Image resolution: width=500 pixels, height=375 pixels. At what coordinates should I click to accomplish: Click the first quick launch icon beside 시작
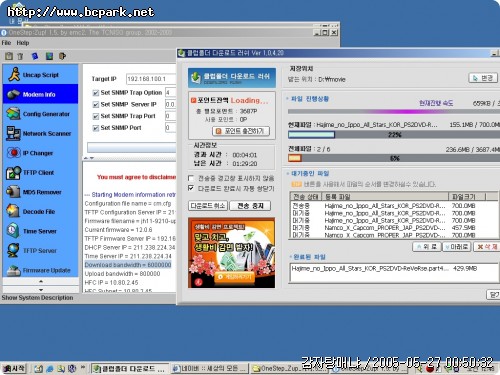39,369
